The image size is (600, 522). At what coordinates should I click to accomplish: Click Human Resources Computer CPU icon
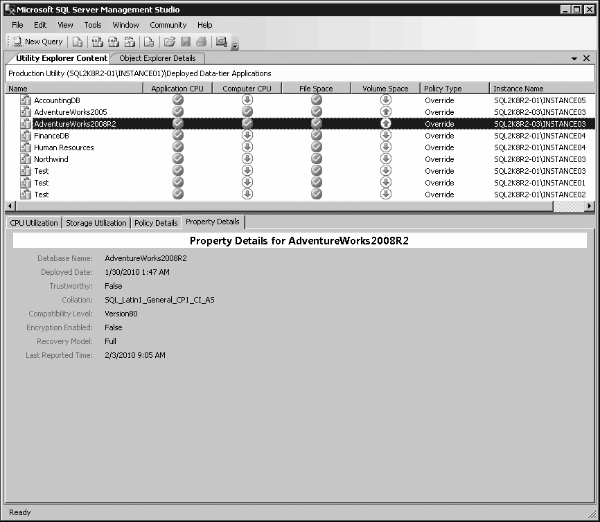click(248, 147)
